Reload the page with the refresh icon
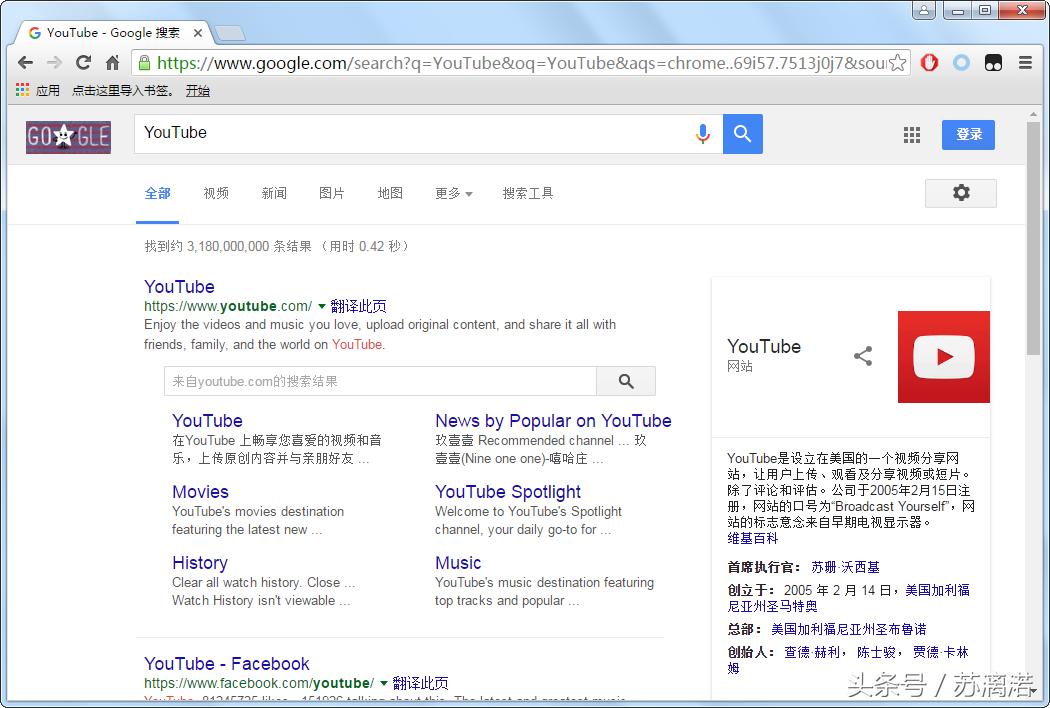This screenshot has height=708, width=1050. pyautogui.click(x=83, y=62)
